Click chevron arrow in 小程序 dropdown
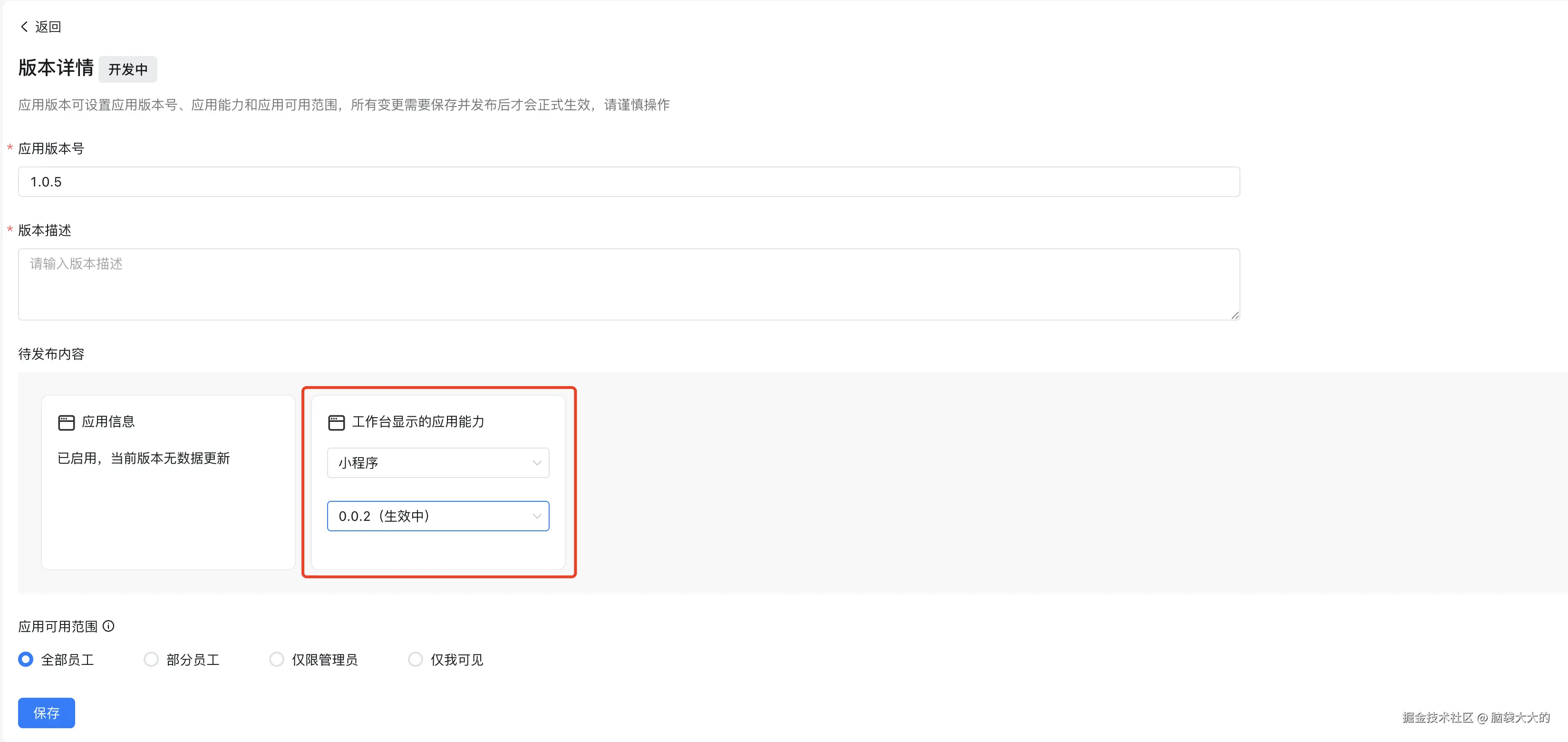 536,463
